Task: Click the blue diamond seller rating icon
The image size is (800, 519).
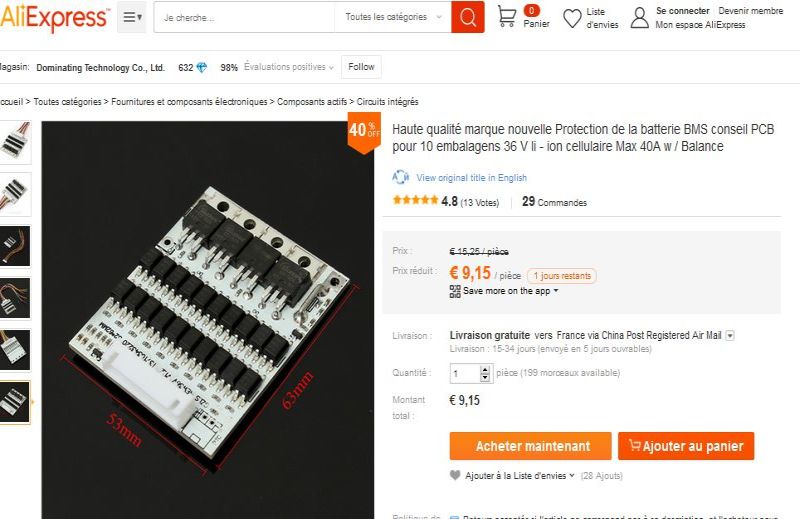Action: click(x=202, y=67)
